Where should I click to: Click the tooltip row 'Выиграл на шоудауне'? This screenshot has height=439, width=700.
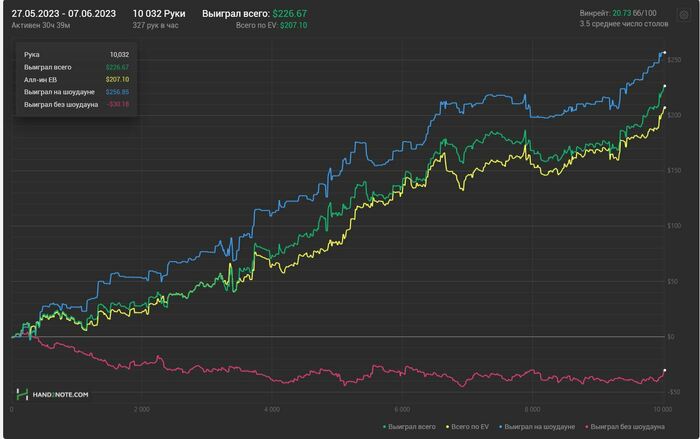76,92
